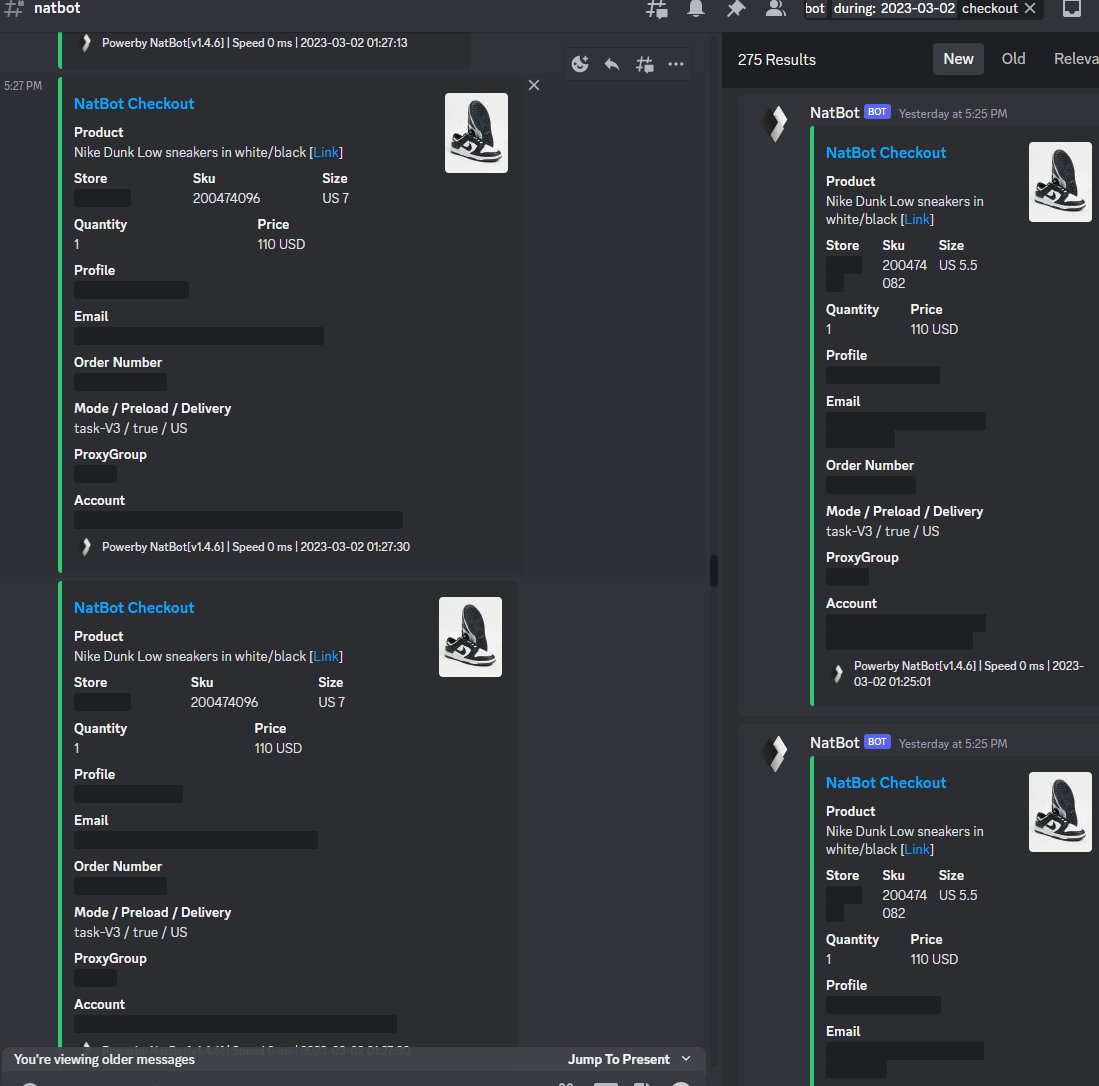Click You're viewing older messages banner text
This screenshot has width=1099, height=1086.
pyautogui.click(x=104, y=1059)
